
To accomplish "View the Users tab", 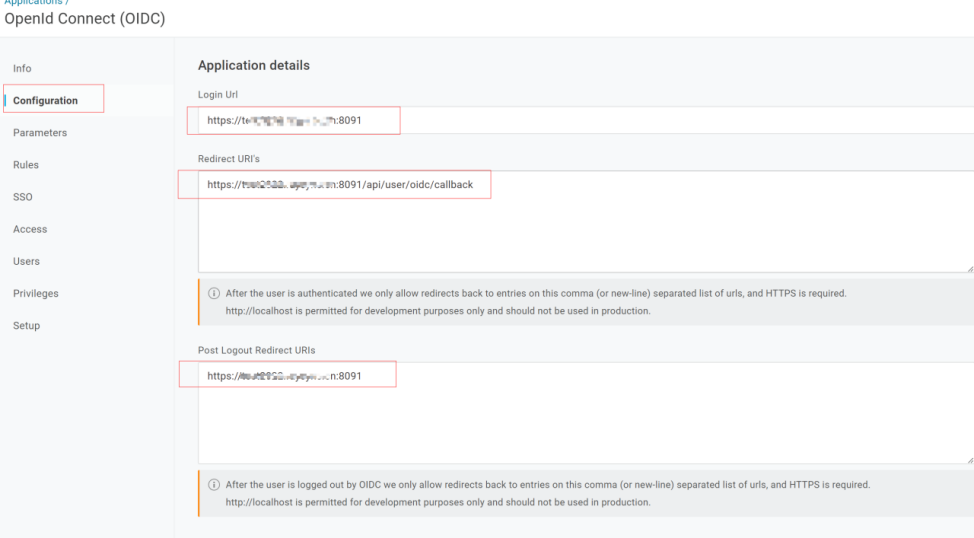I will [x=27, y=261].
